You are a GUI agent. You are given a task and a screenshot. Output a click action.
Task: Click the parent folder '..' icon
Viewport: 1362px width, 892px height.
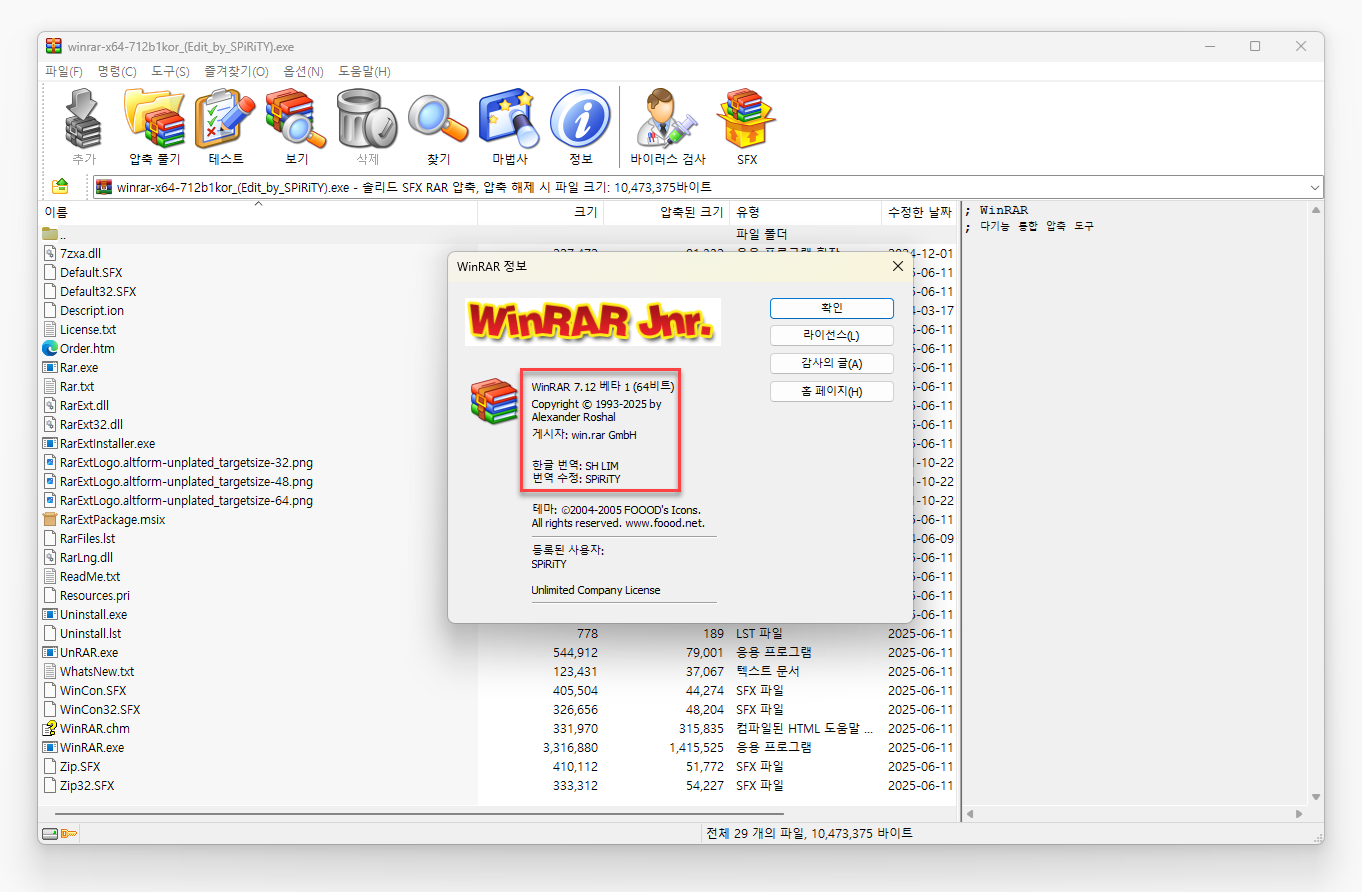(51, 234)
